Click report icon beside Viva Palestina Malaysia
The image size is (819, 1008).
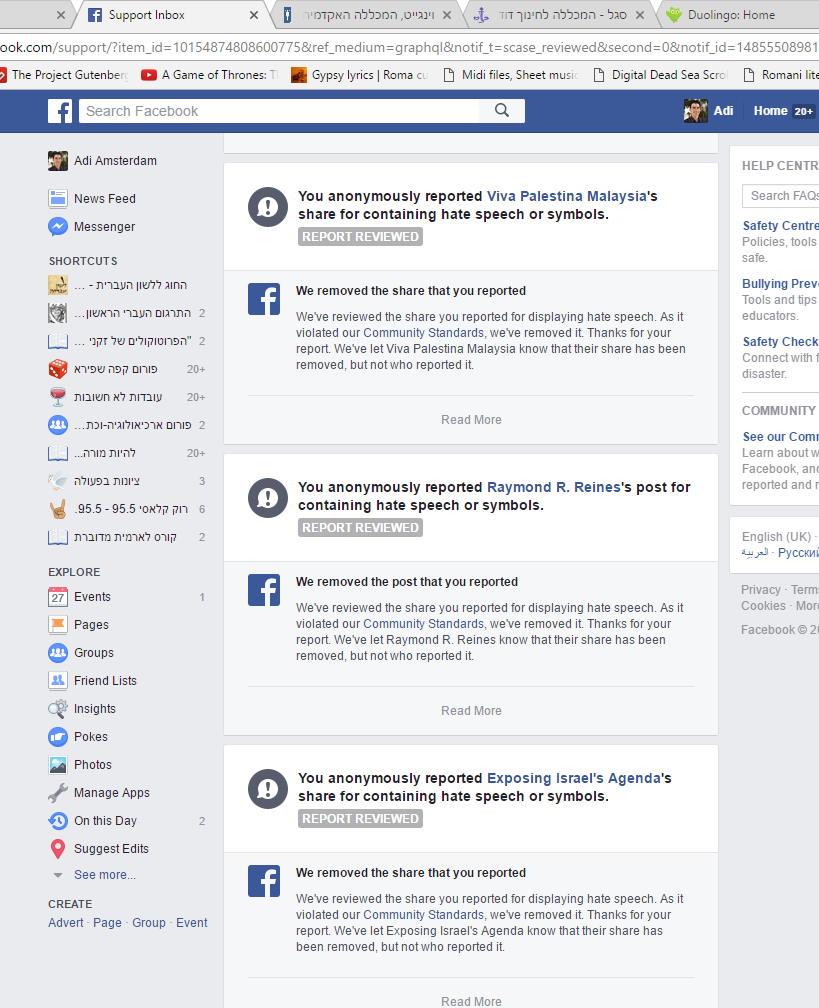point(268,207)
